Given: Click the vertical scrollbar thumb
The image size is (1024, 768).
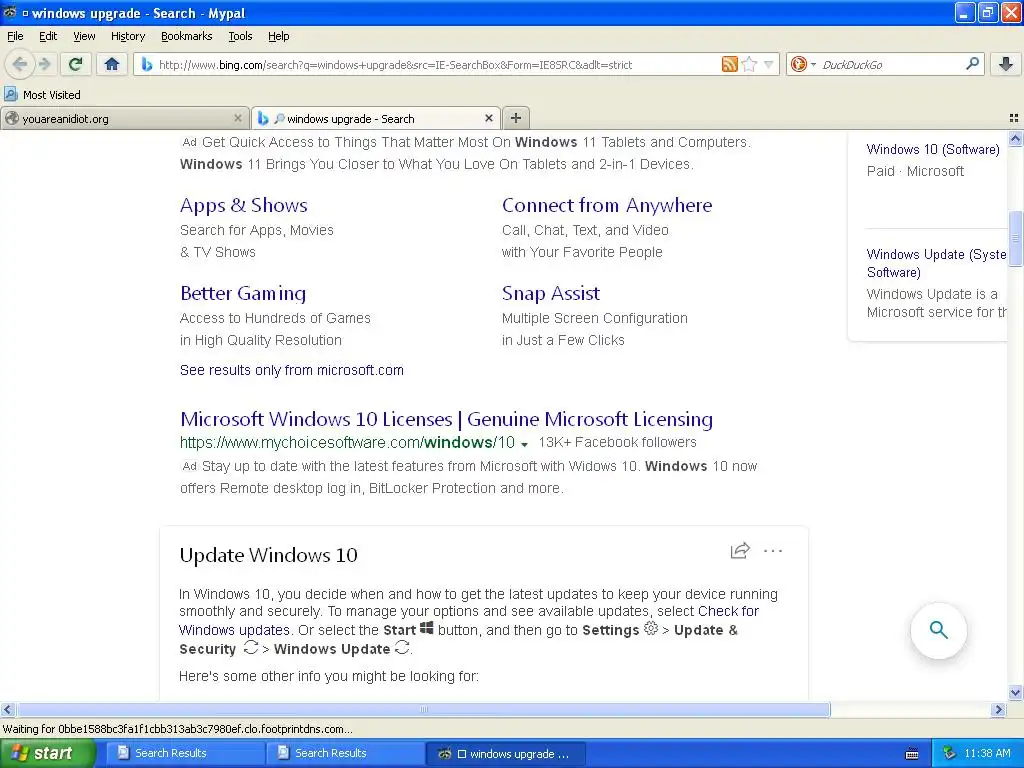Looking at the screenshot, I should pyautogui.click(x=1015, y=238).
